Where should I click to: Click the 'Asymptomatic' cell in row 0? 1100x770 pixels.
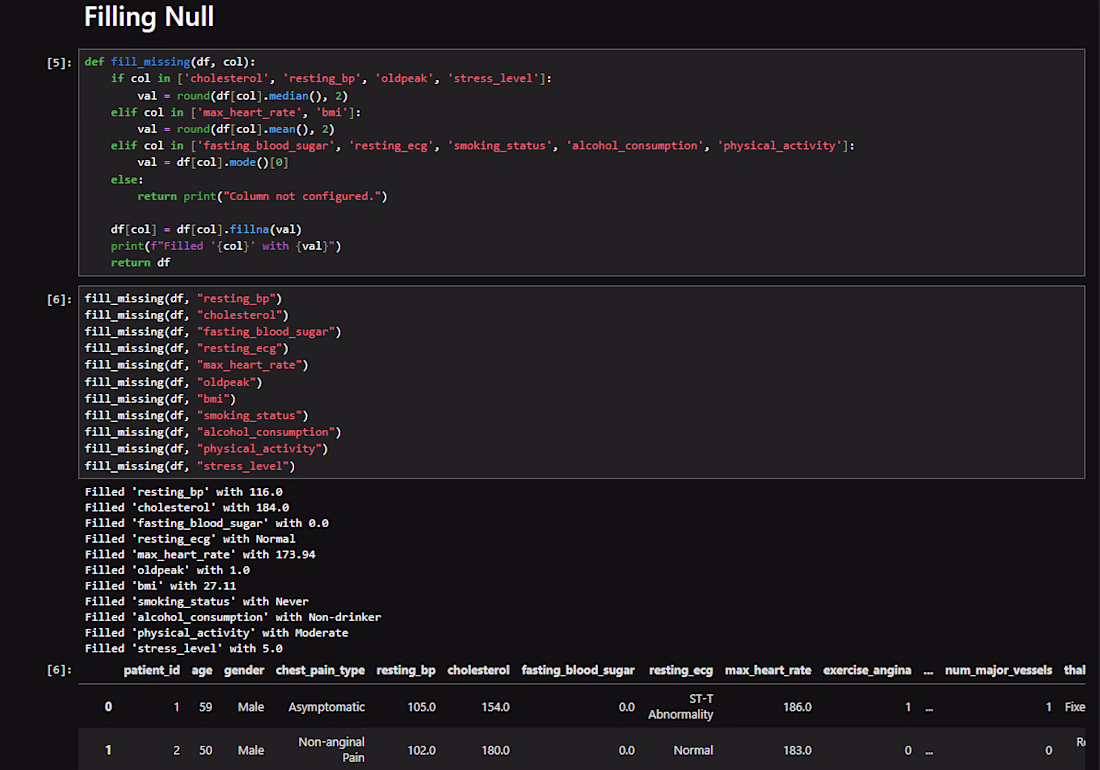(x=326, y=707)
